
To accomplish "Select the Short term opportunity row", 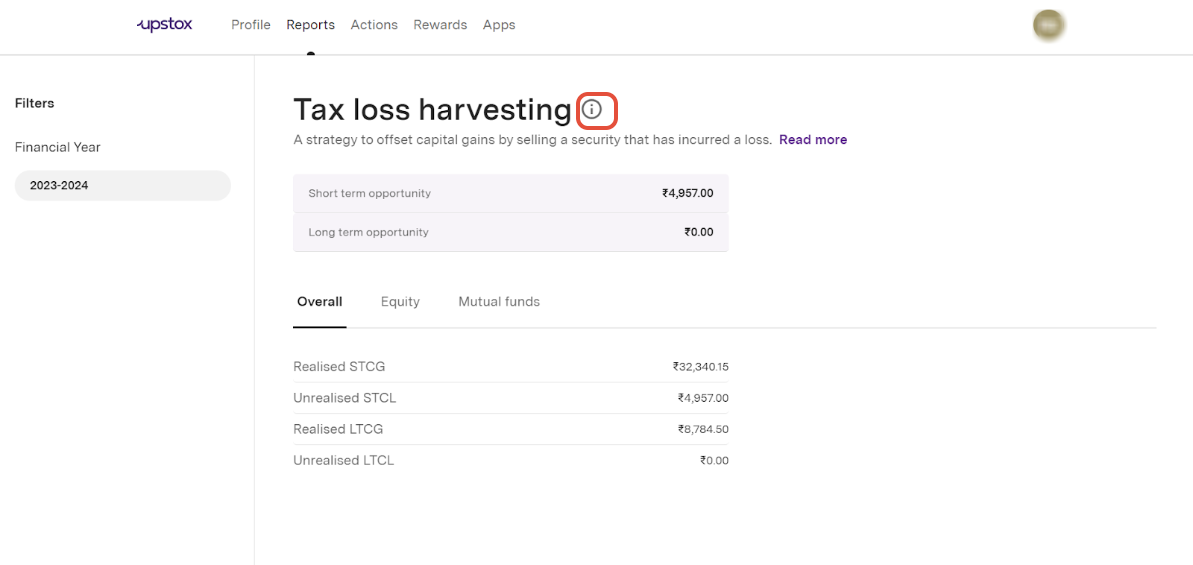I will click(510, 193).
